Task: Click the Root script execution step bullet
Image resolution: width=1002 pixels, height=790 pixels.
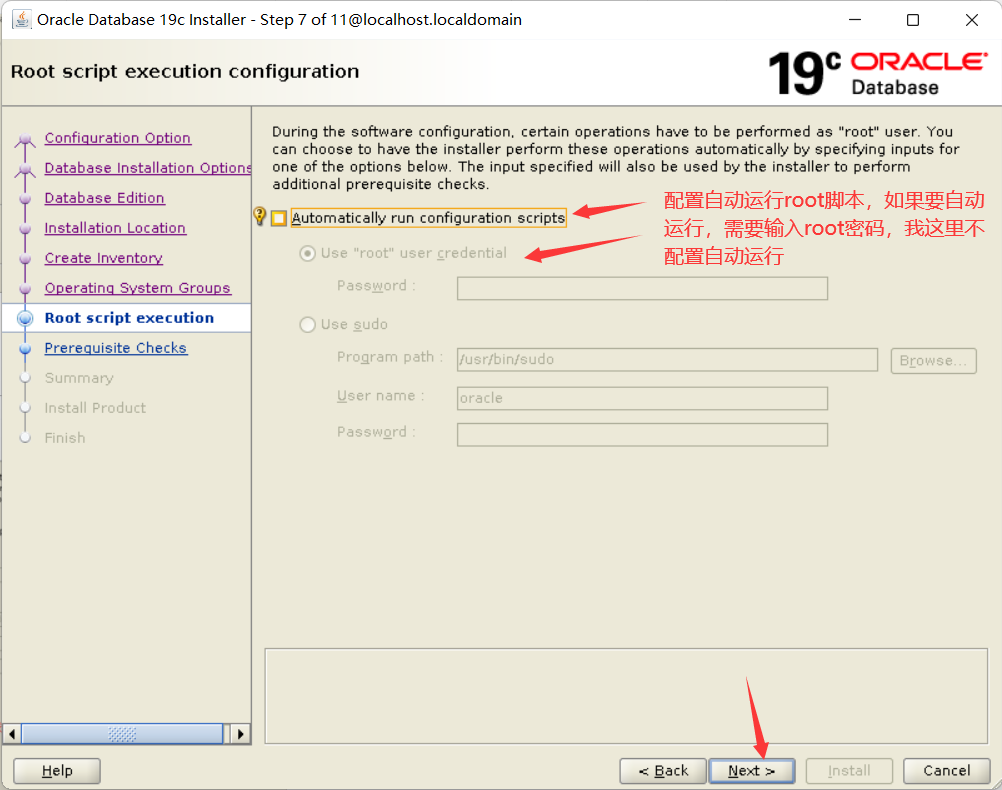Action: [x=25, y=318]
